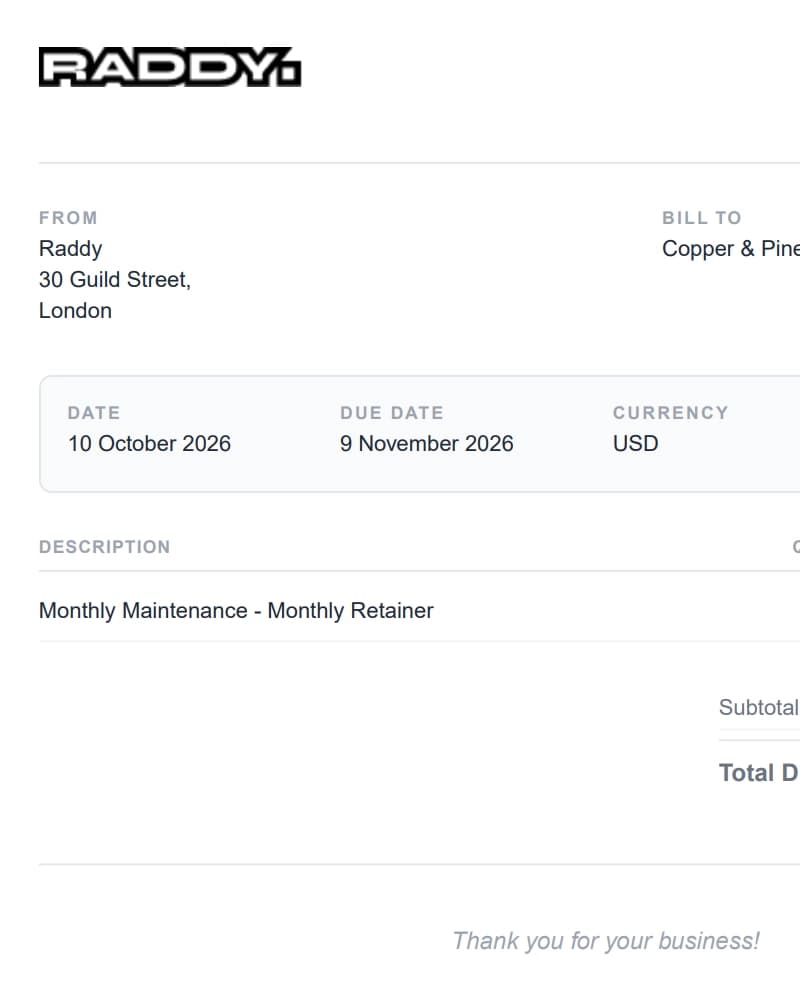Select the DATE label
This screenshot has height=1000, width=800.
tap(94, 413)
